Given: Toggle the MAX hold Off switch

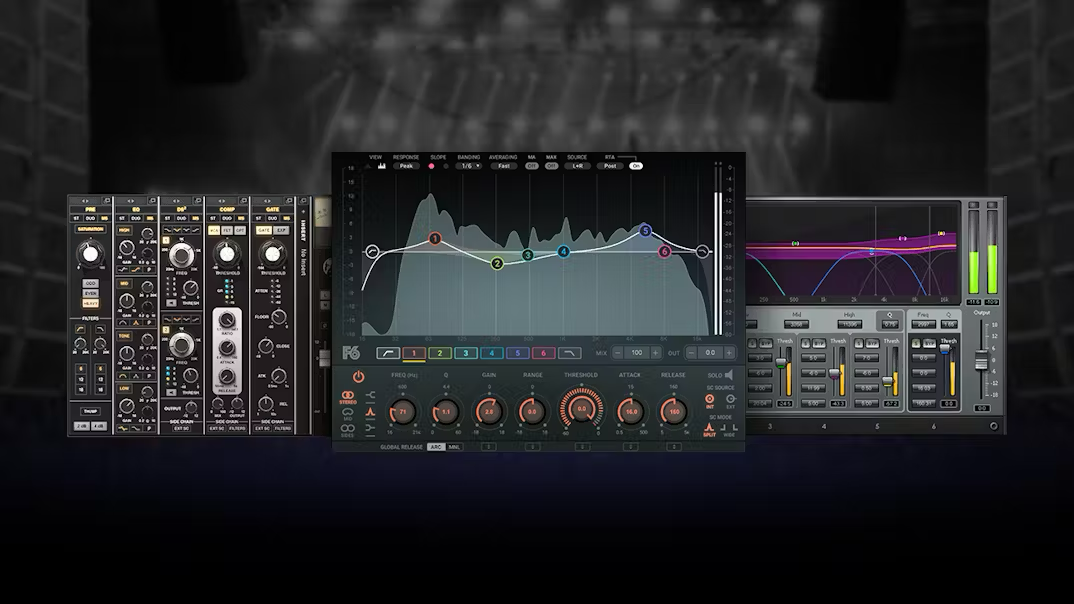Looking at the screenshot, I should pyautogui.click(x=551, y=166).
